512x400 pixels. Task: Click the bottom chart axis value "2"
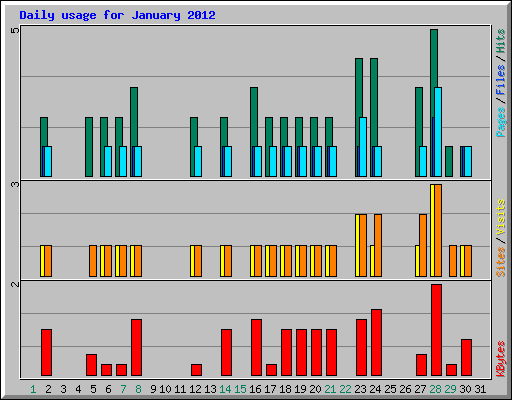15,284
